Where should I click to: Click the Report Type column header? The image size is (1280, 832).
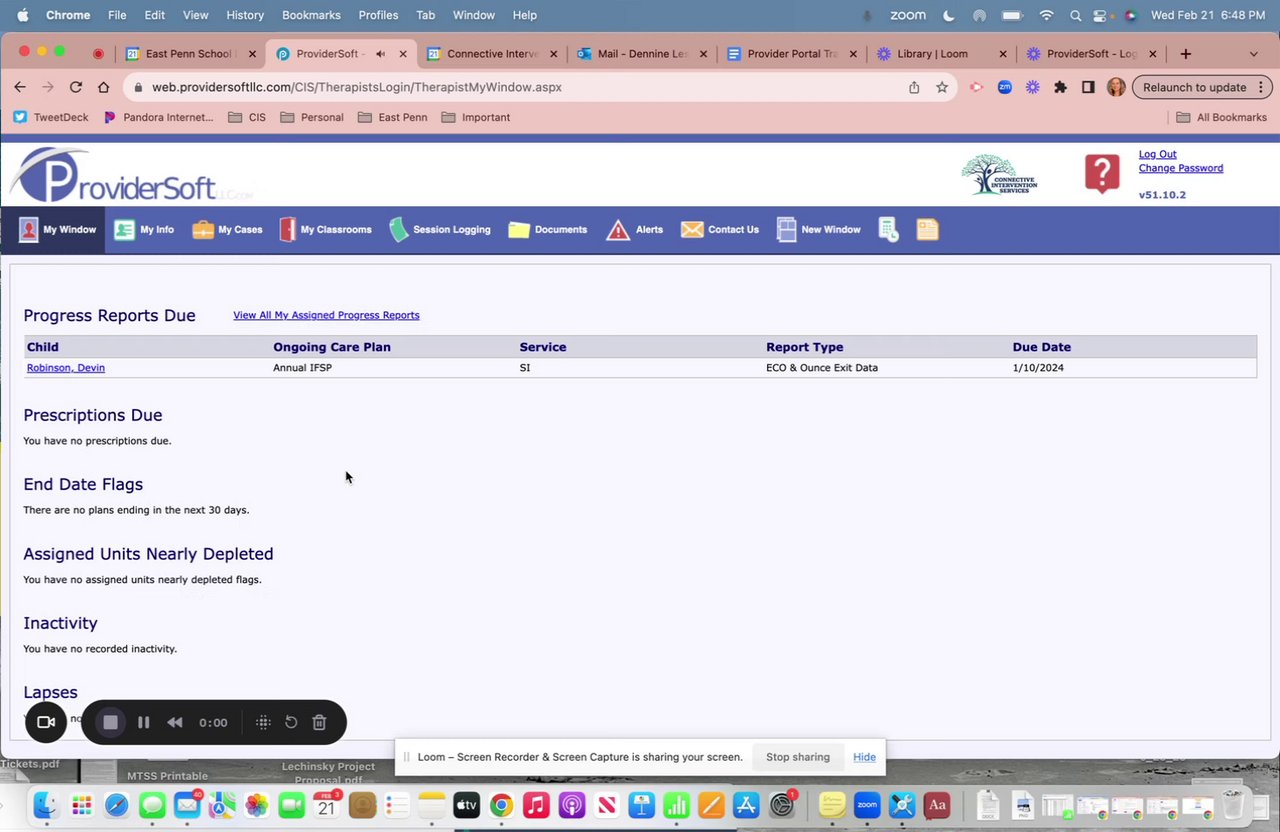[804, 347]
